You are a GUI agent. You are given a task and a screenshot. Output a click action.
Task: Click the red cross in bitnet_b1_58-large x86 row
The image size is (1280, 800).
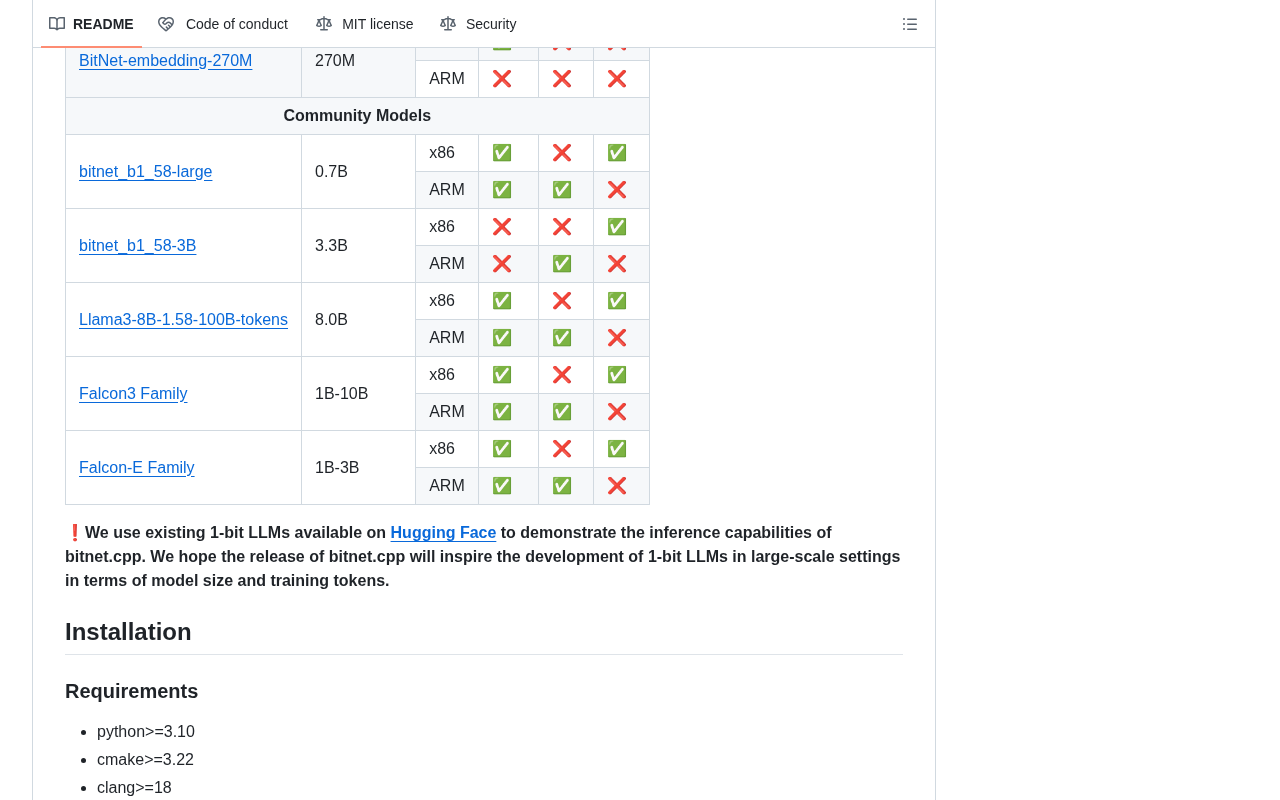point(562,153)
